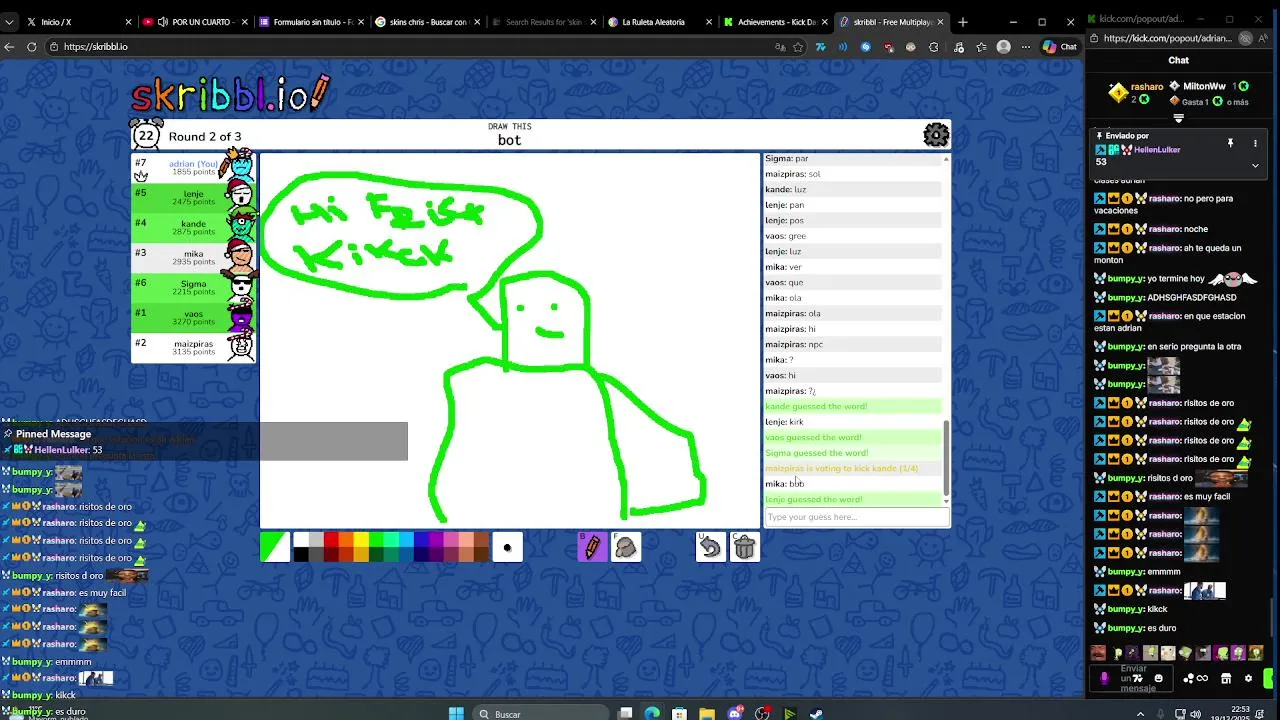Image resolution: width=1280 pixels, height=720 pixels.
Task: Select the pencil brush tool
Action: (x=592, y=547)
